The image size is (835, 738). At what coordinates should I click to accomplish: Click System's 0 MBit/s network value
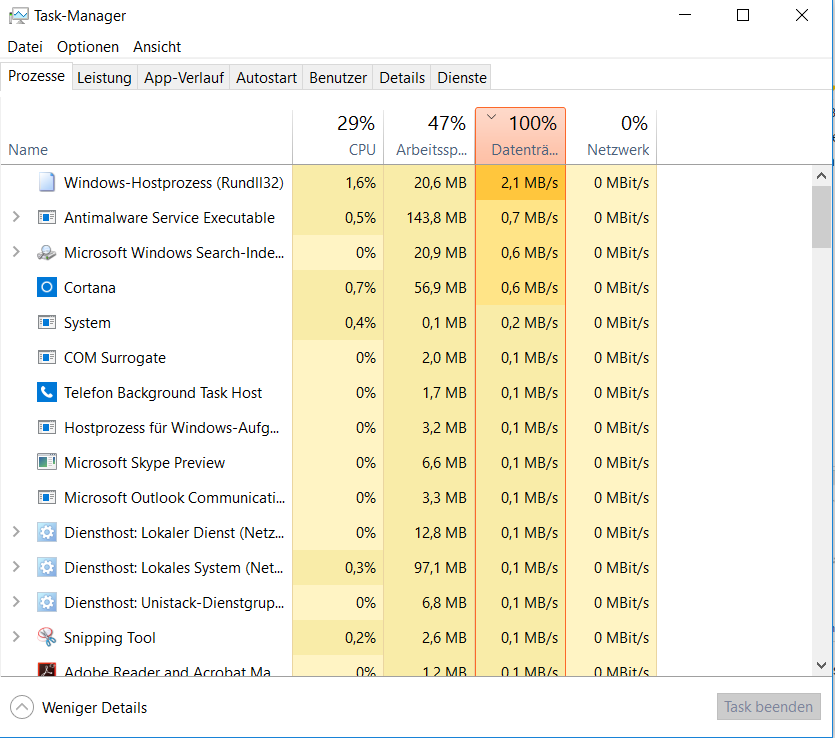(x=621, y=323)
